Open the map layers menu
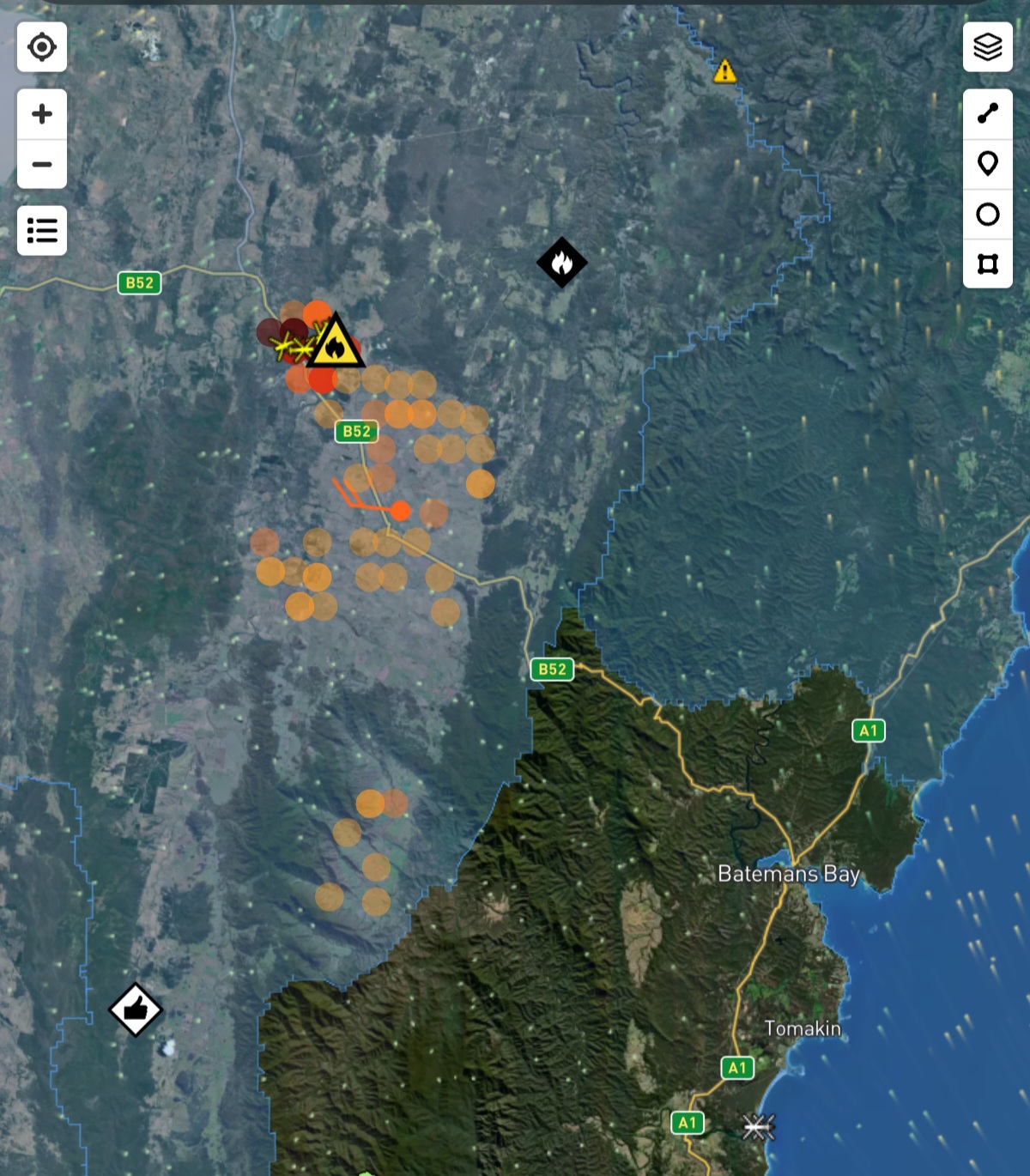Screen dimensions: 1030x1176 coord(988,46)
